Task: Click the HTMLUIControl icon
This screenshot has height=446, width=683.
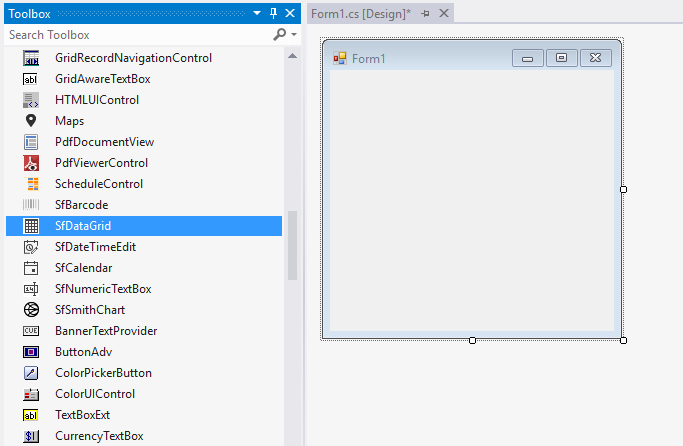Action: pyautogui.click(x=31, y=100)
